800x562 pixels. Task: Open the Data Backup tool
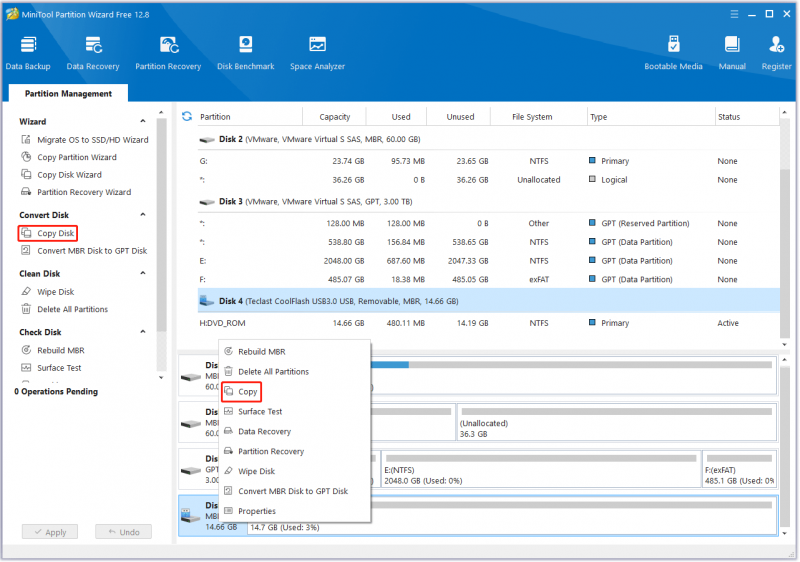28,53
